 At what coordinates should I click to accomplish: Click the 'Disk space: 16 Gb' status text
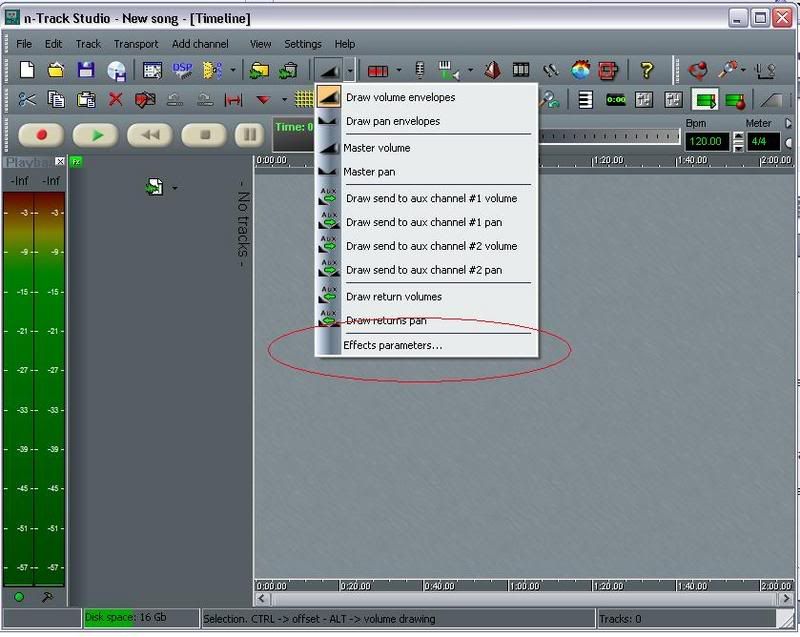[x=126, y=618]
